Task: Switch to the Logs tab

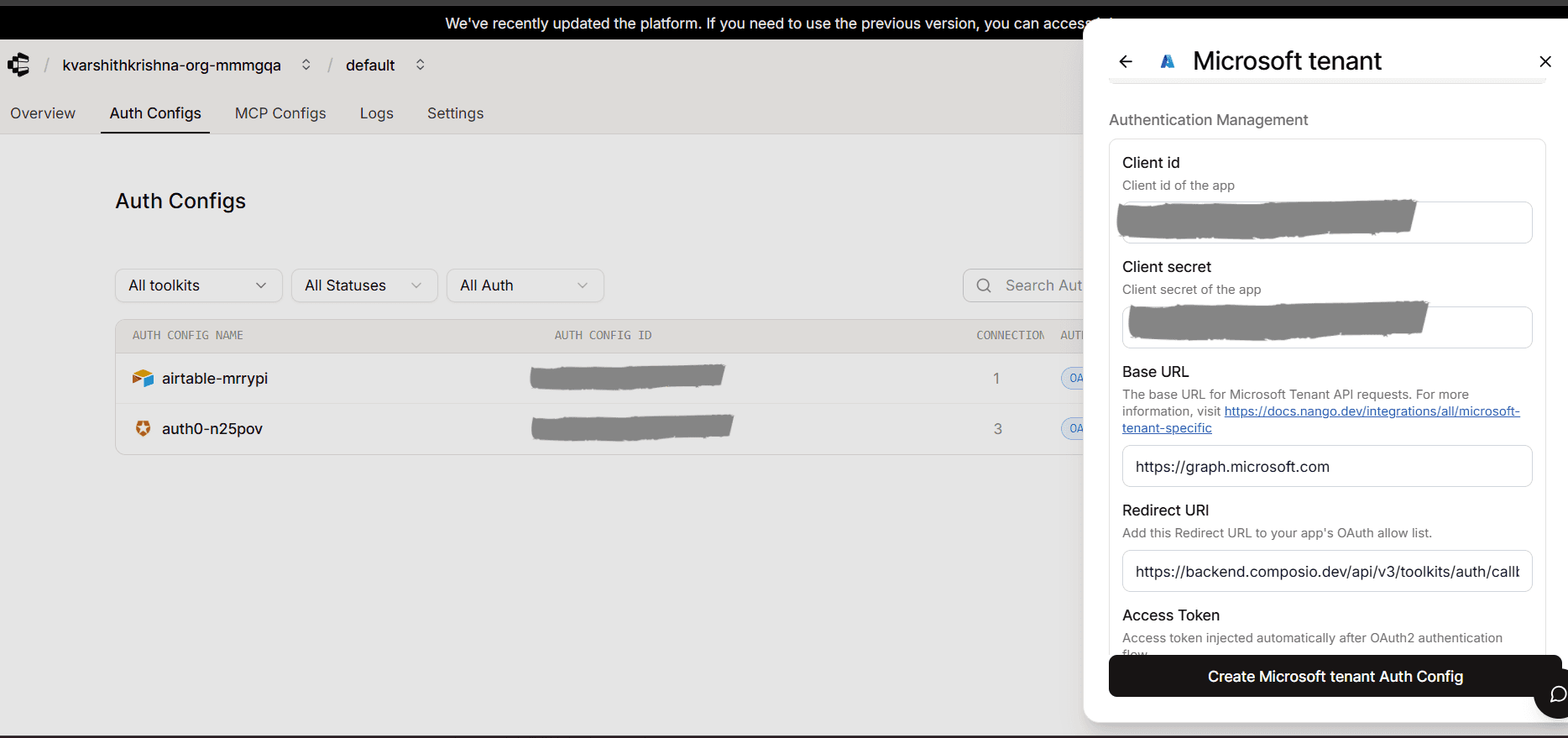Action: [377, 113]
